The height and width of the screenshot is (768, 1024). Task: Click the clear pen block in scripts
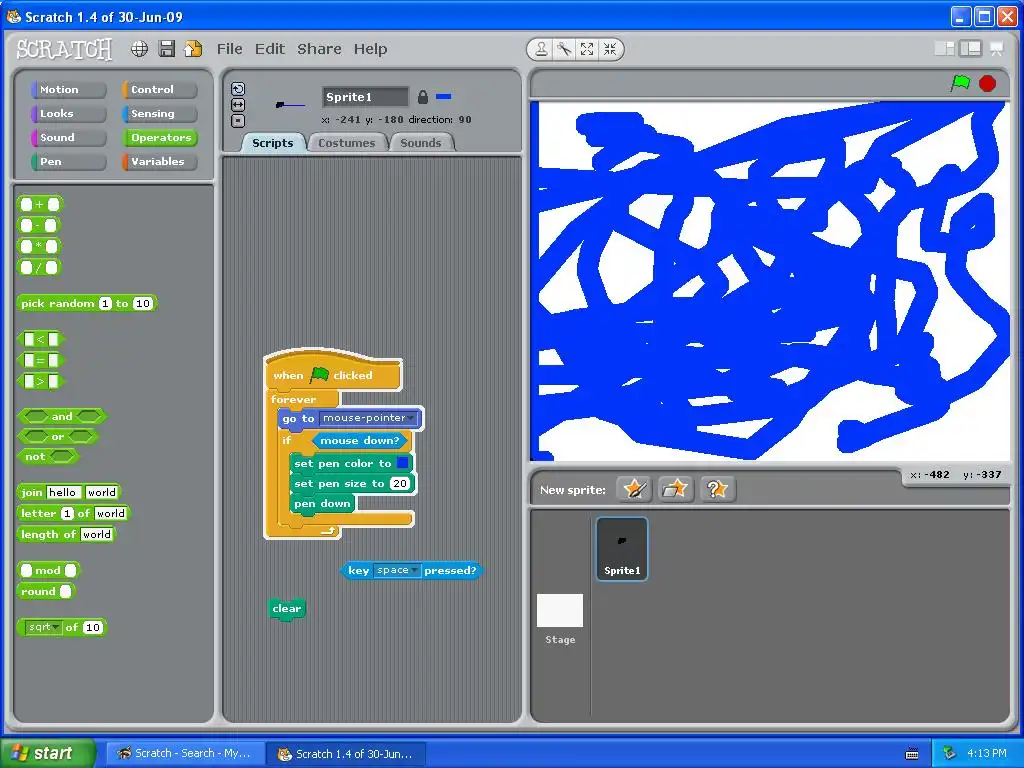pyautogui.click(x=286, y=609)
